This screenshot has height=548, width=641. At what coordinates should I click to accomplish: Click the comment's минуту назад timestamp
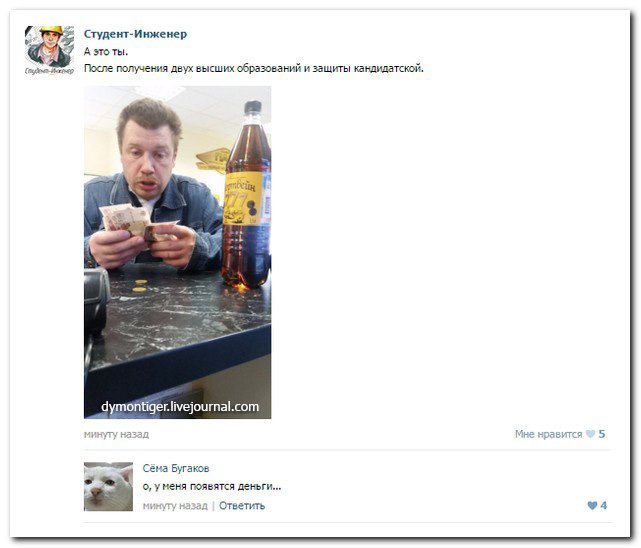pos(175,506)
